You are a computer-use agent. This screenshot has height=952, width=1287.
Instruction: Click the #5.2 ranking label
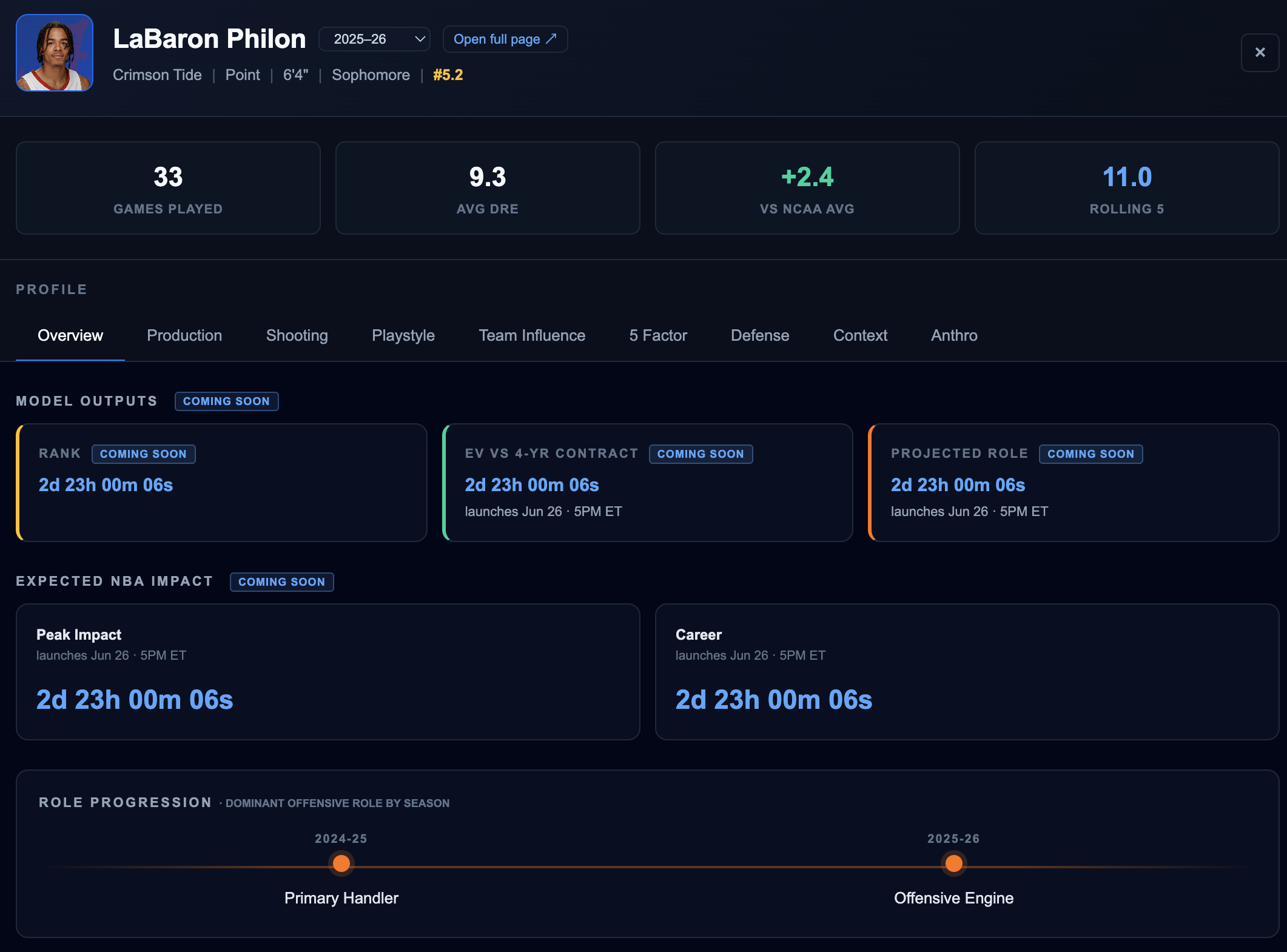448,75
